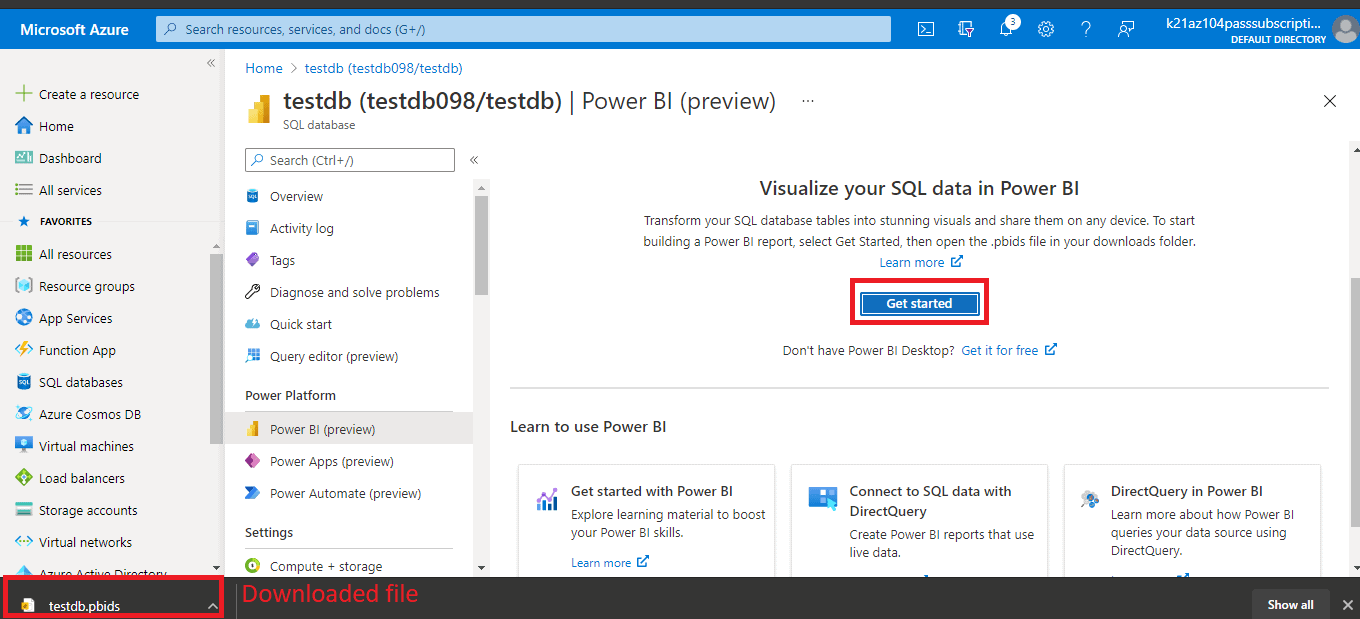Open the help question mark icon
The image size is (1360, 619).
coord(1086,29)
